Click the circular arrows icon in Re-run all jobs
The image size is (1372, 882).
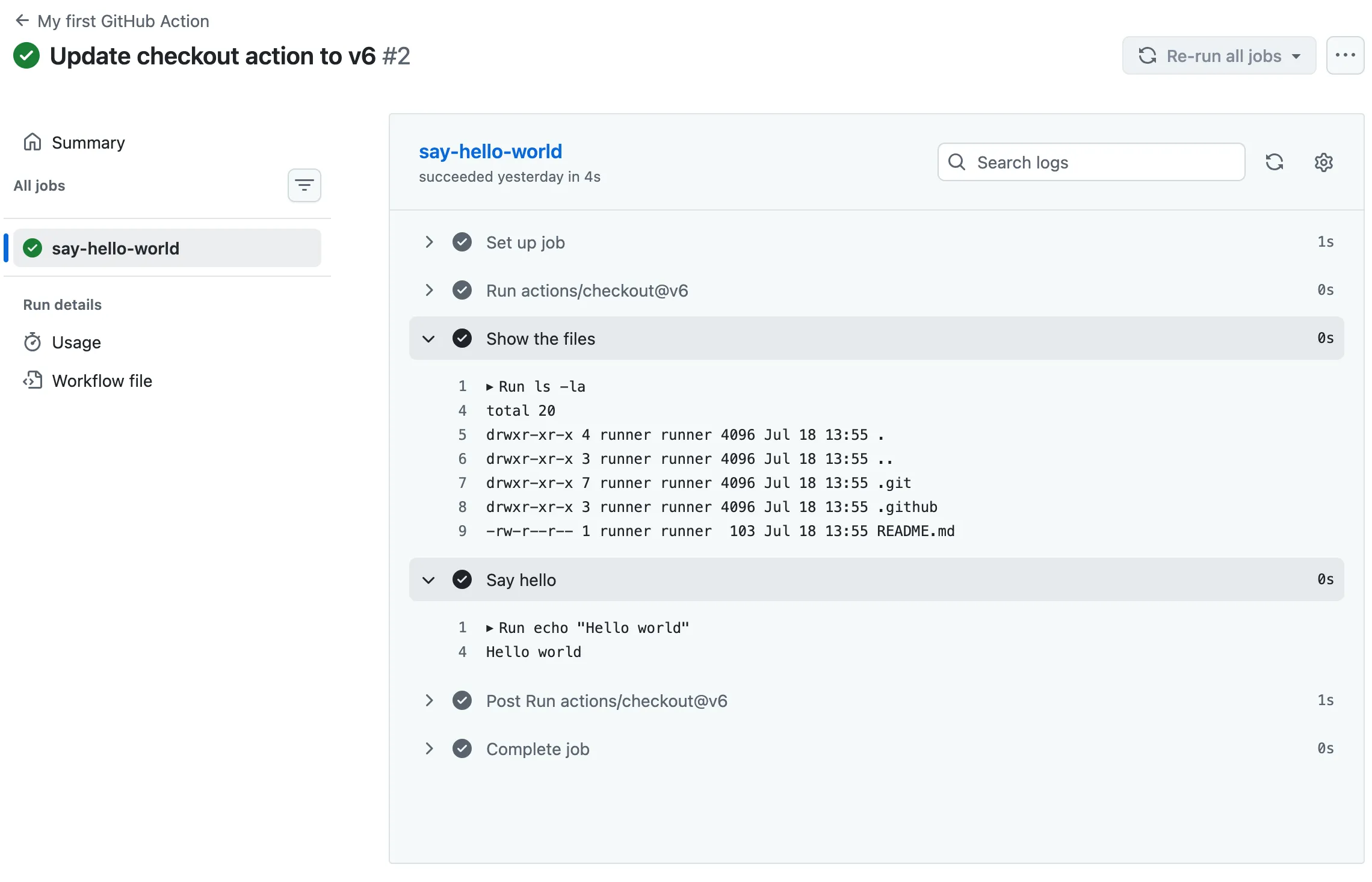coord(1148,55)
